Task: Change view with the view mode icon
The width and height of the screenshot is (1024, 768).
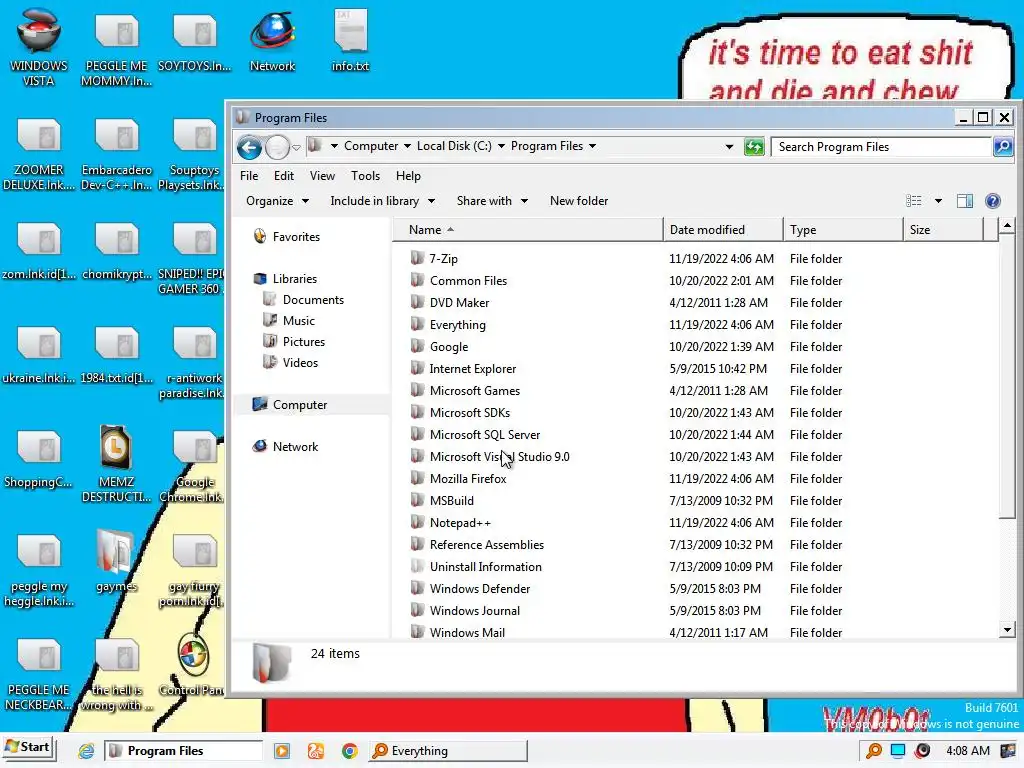Action: coord(914,200)
